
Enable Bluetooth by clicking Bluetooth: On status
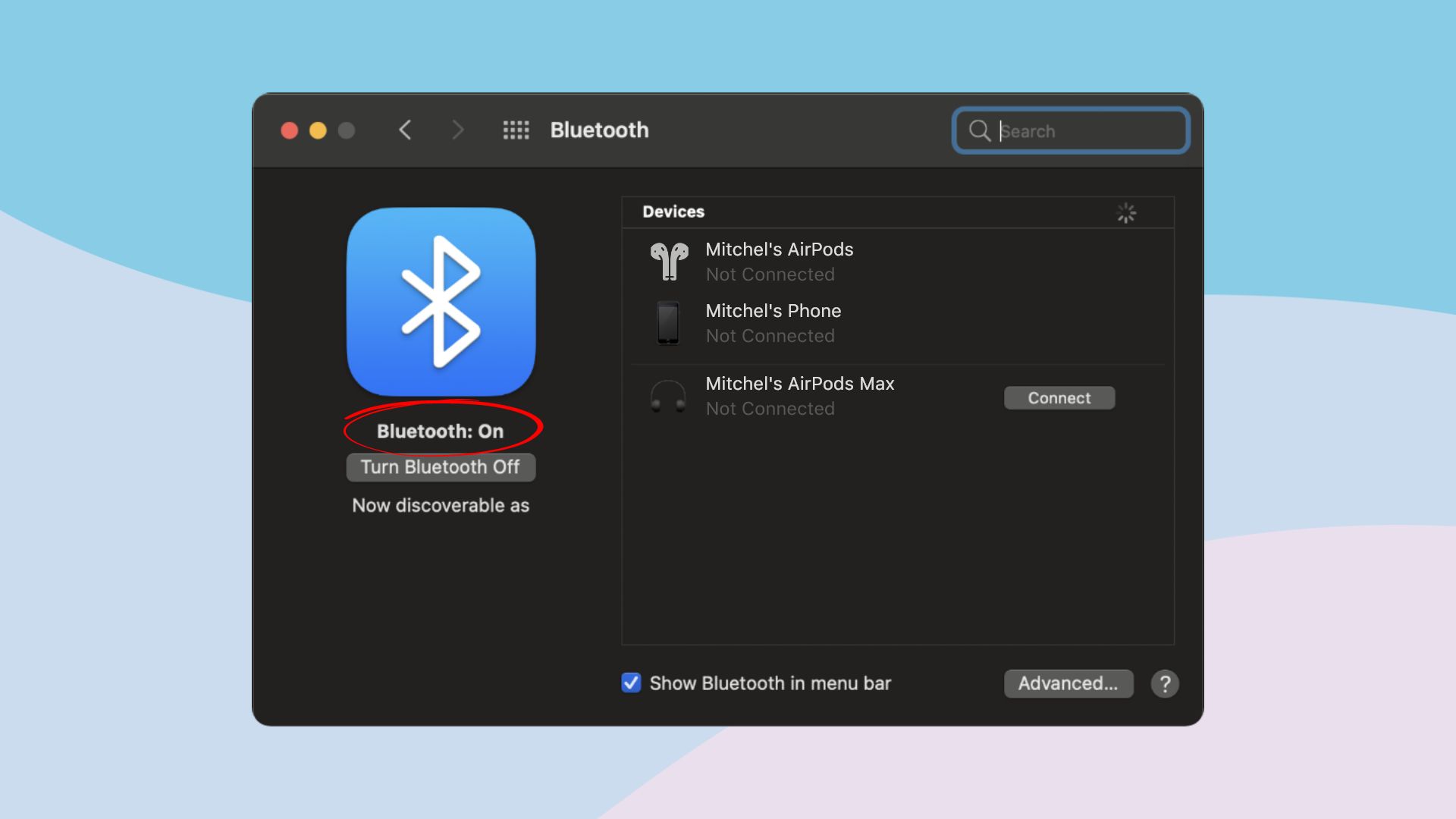(440, 431)
